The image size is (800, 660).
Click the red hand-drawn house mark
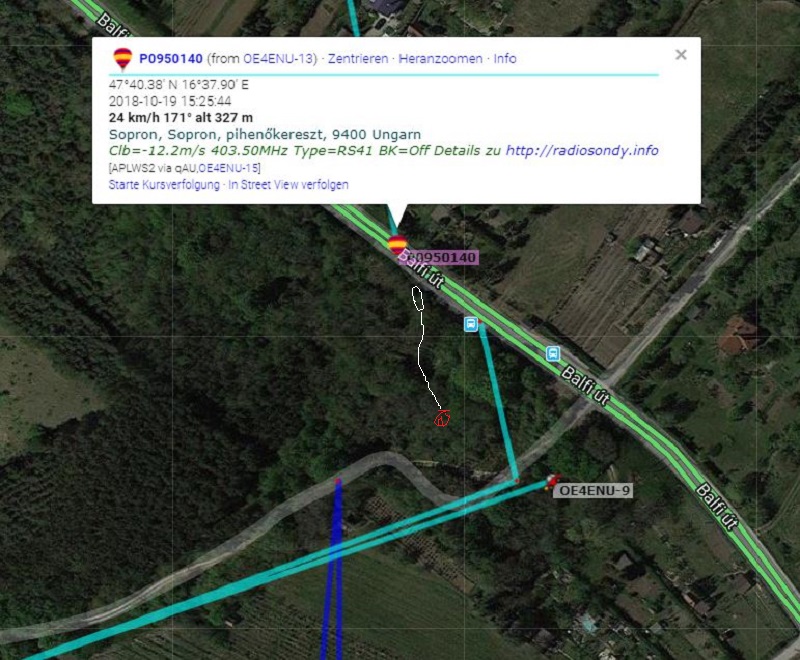point(442,418)
